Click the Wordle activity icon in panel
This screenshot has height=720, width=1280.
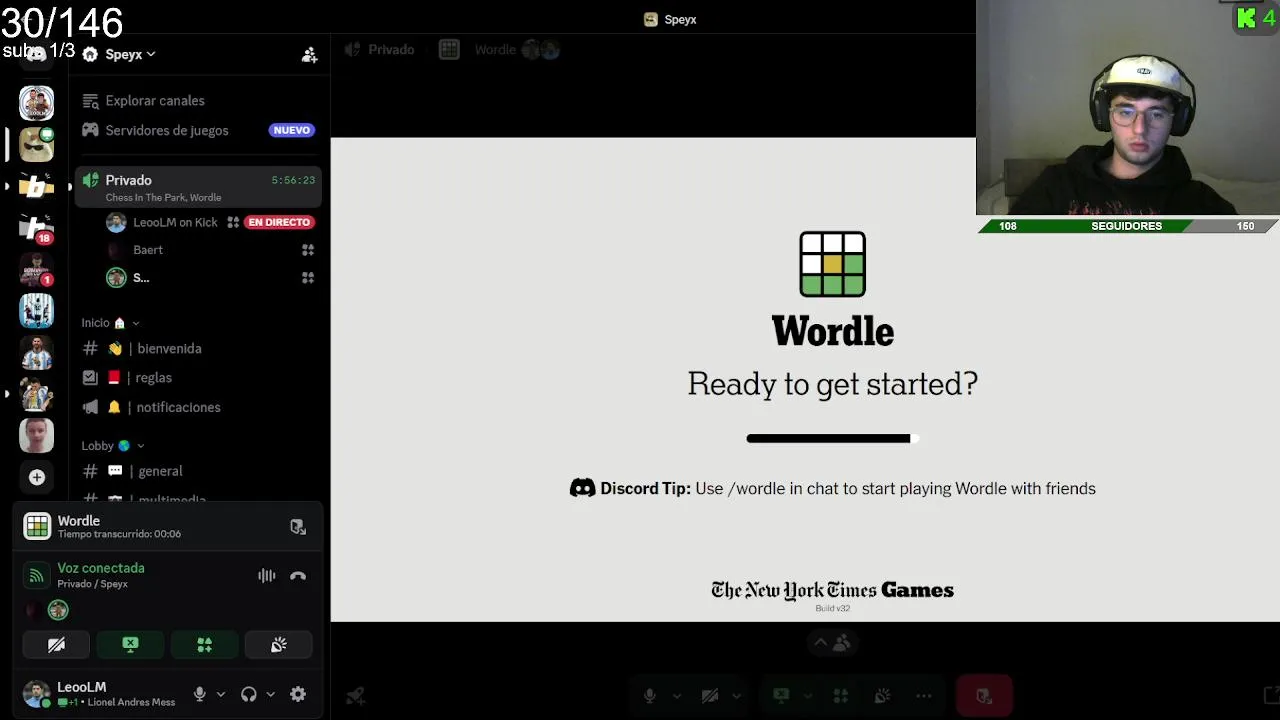(37, 526)
